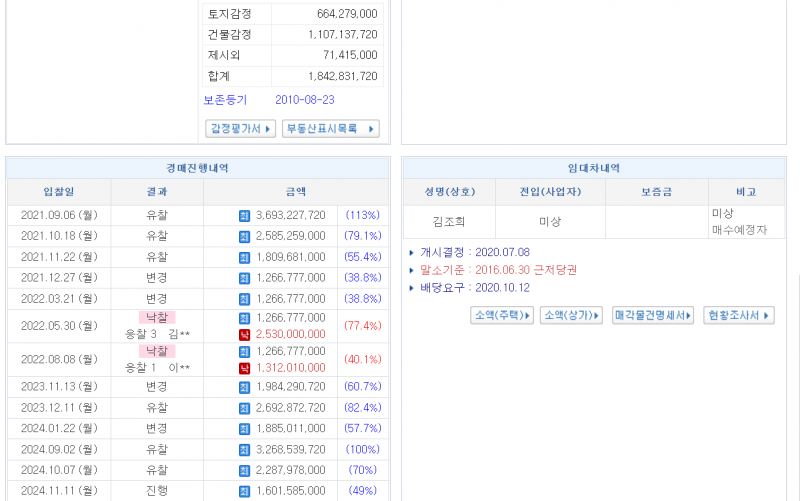Open the 부동산표시목록 property list button

pyautogui.click(x=330, y=129)
